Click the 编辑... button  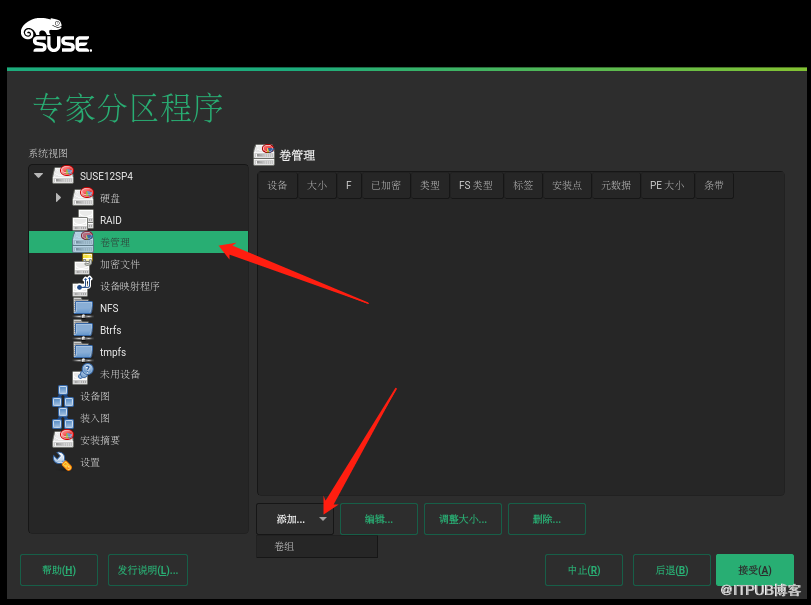(x=379, y=519)
